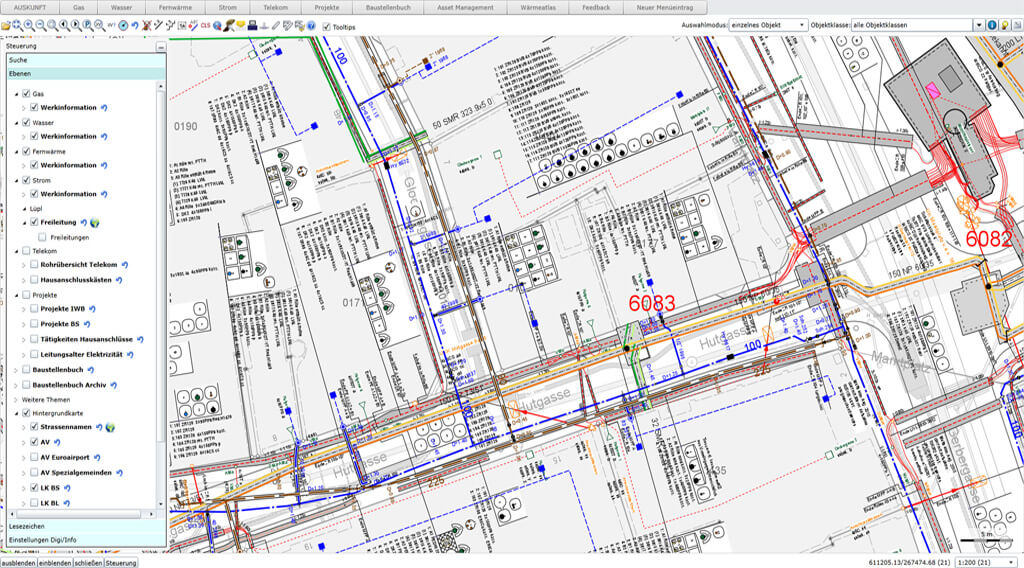Click the globe icon next to Freileitung
The height and width of the screenshot is (568, 1024).
(95, 222)
